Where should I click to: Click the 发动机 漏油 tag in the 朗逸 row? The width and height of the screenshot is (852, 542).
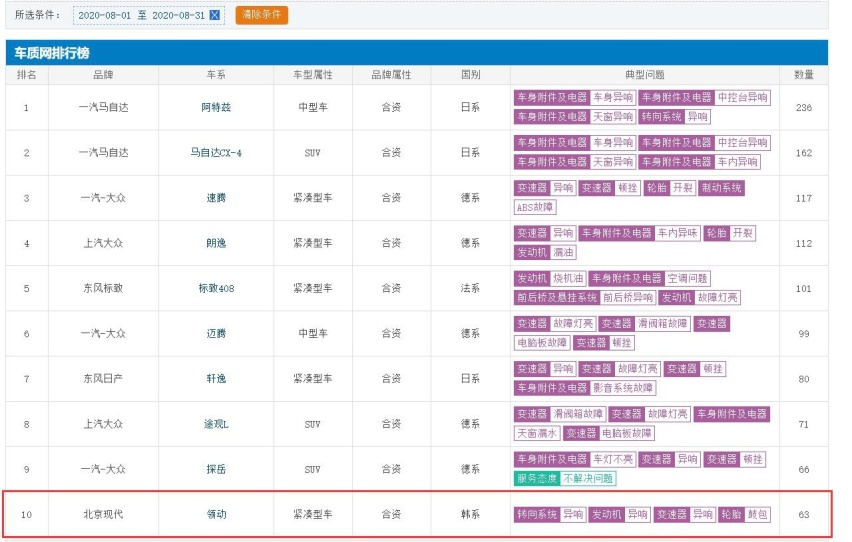coord(545,252)
